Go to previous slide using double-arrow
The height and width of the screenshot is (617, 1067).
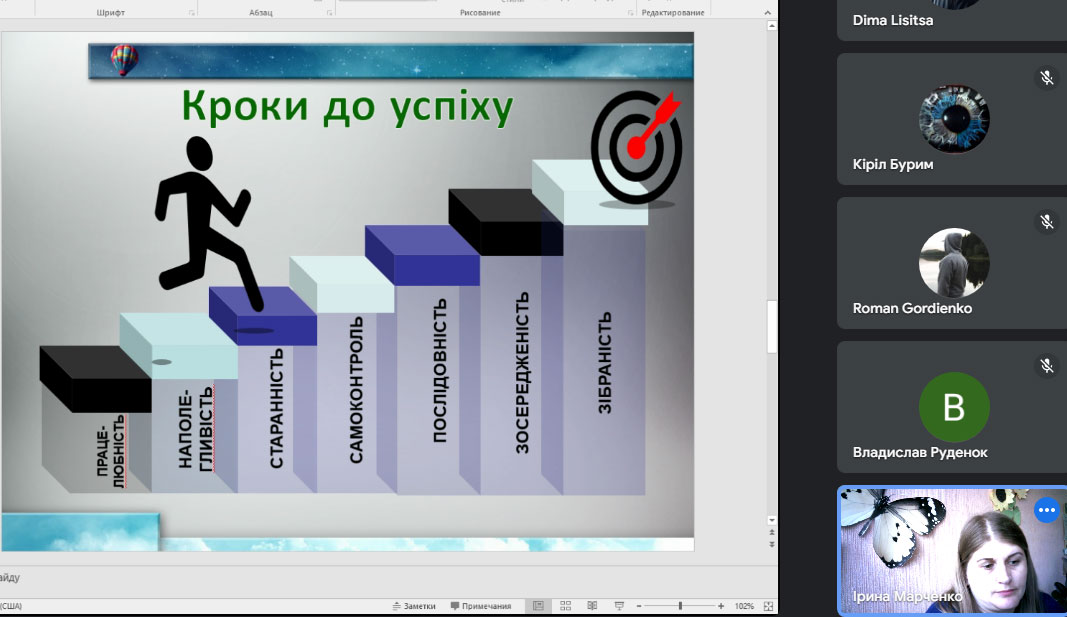tap(772, 533)
